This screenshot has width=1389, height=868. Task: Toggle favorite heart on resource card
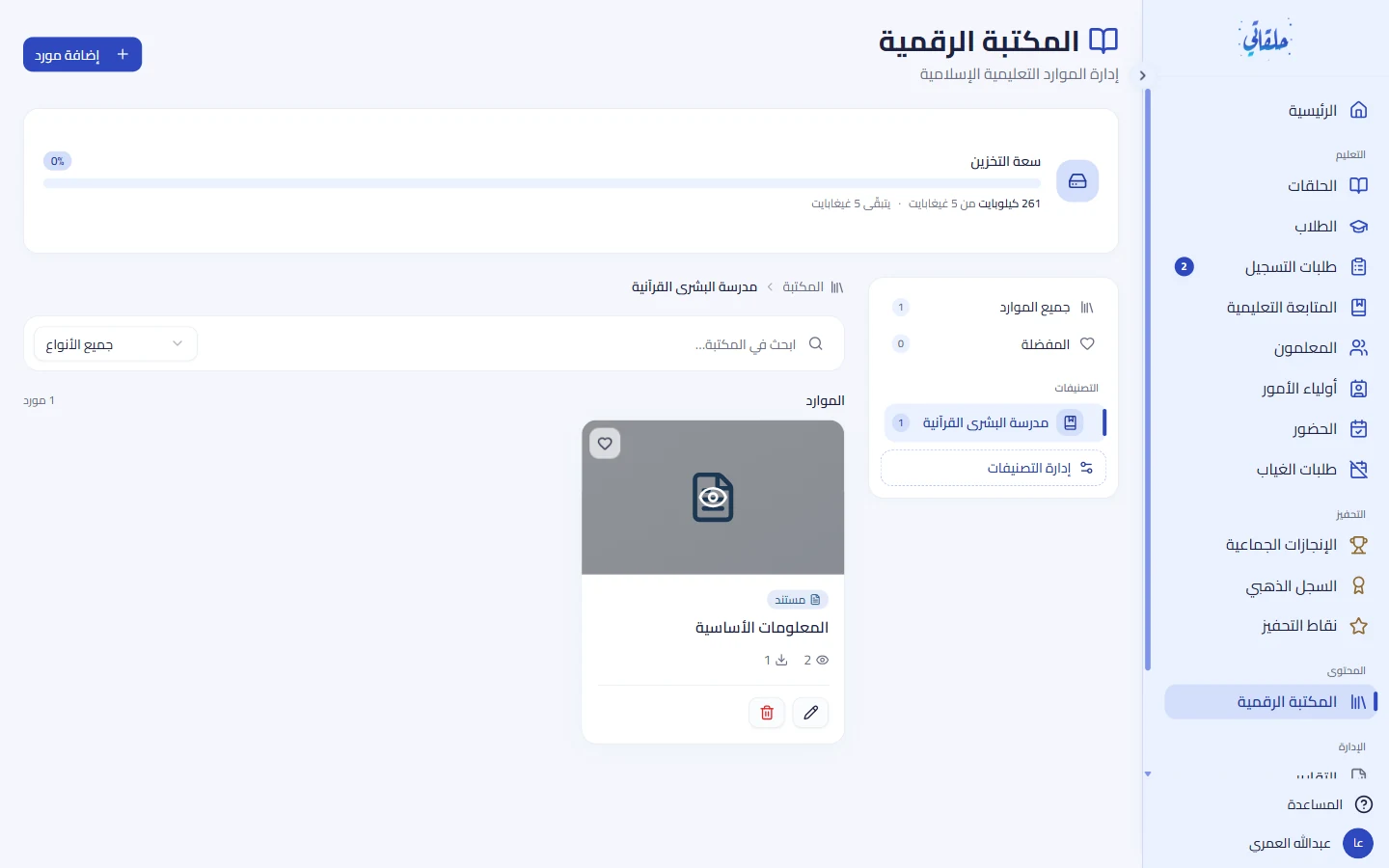click(605, 444)
